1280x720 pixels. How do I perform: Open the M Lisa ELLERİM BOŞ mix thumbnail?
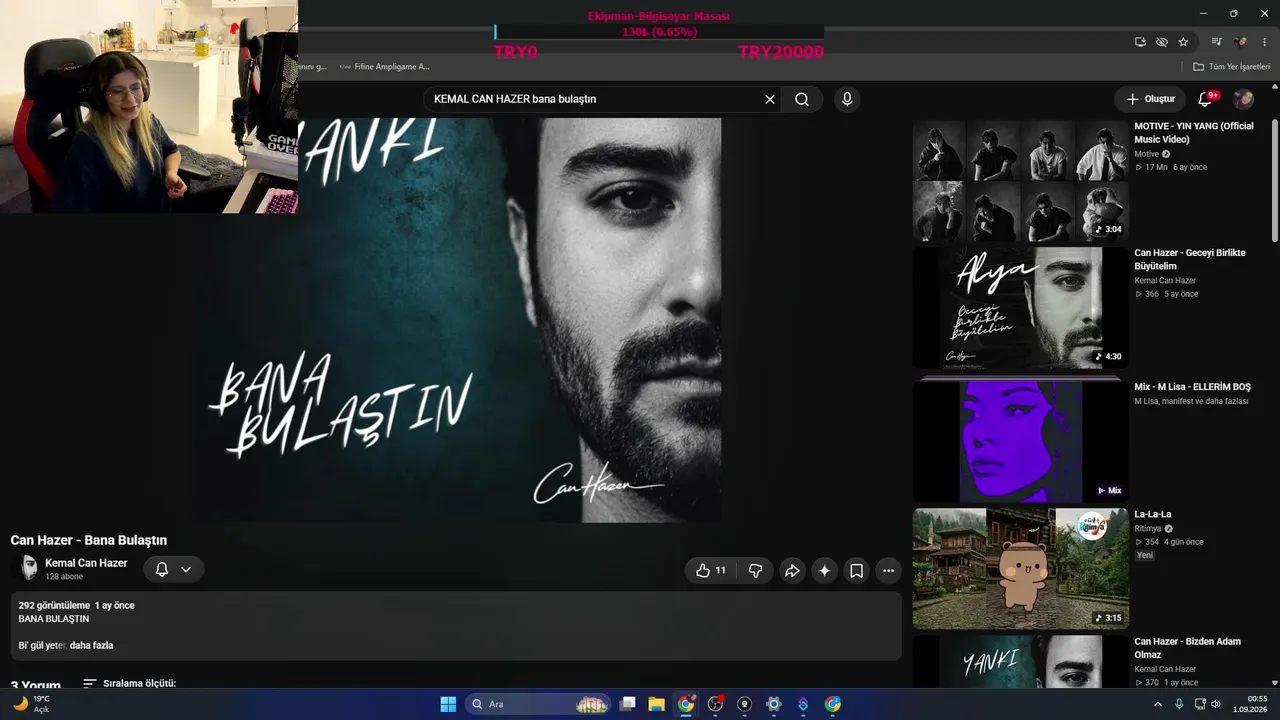coord(1020,440)
